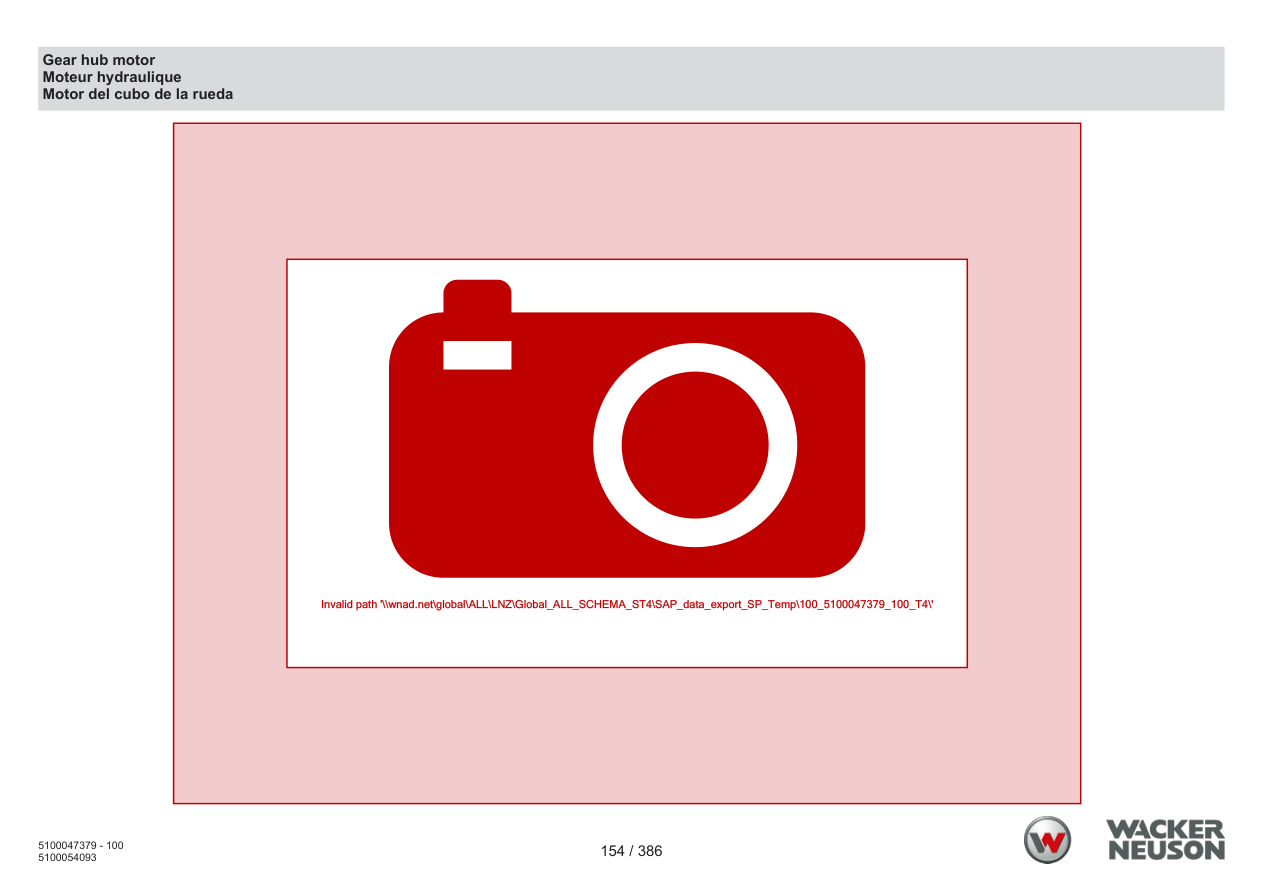1263x893 pixels.
Task: Click the inner red lens circle
Action: tap(695, 445)
